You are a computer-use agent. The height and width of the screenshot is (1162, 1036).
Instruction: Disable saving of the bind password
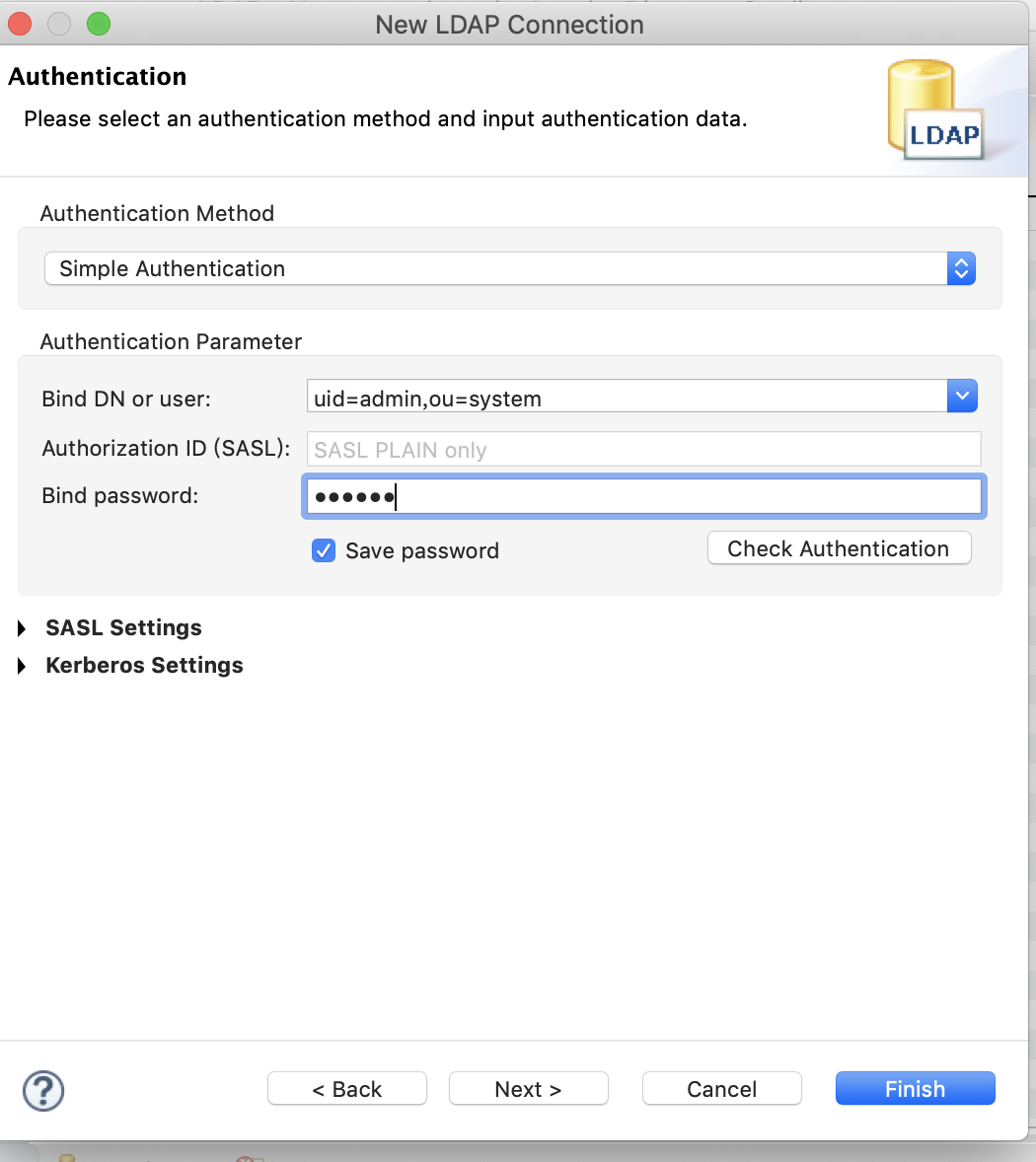pyautogui.click(x=324, y=550)
